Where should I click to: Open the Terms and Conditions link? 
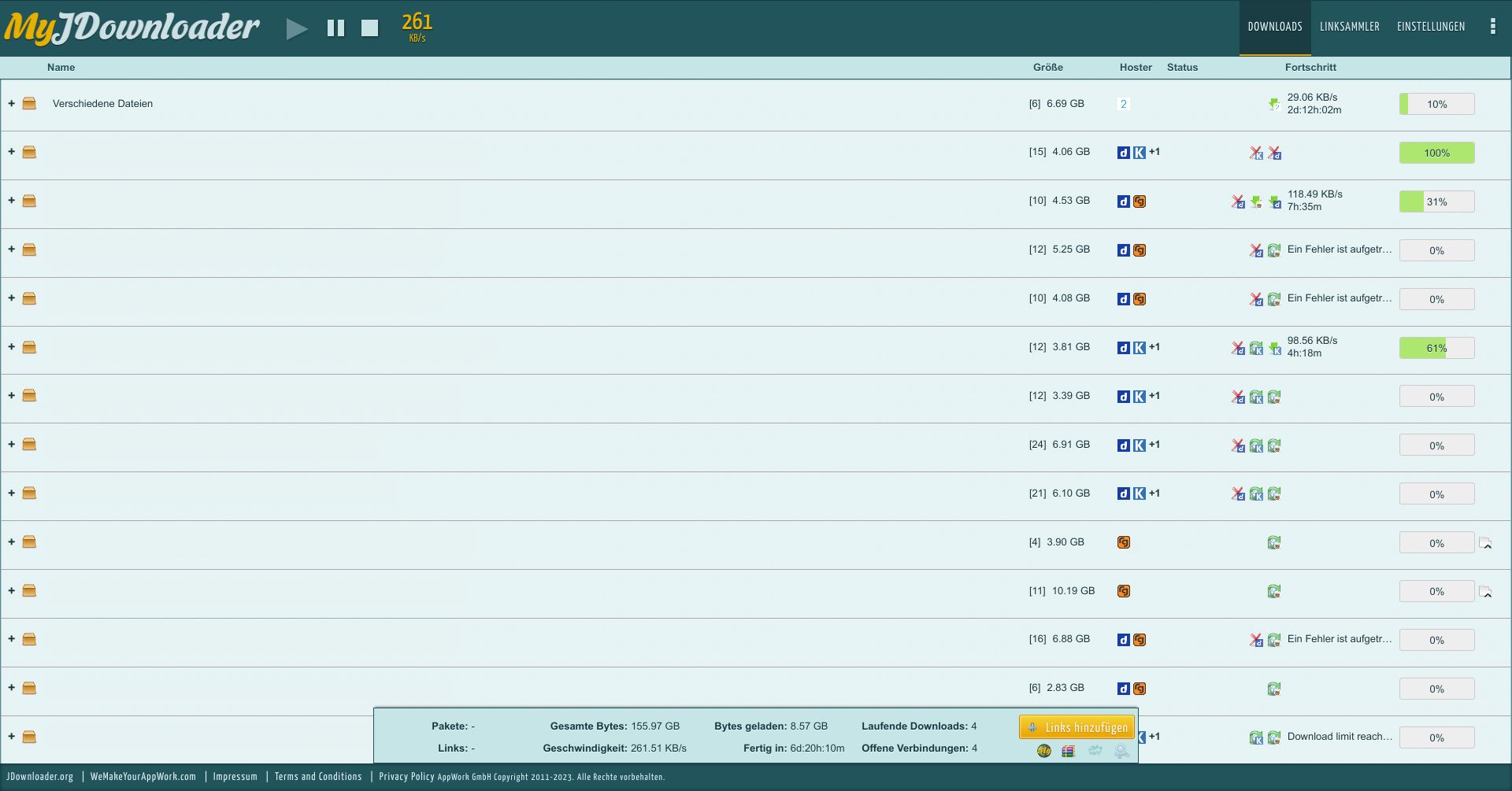[x=318, y=777]
